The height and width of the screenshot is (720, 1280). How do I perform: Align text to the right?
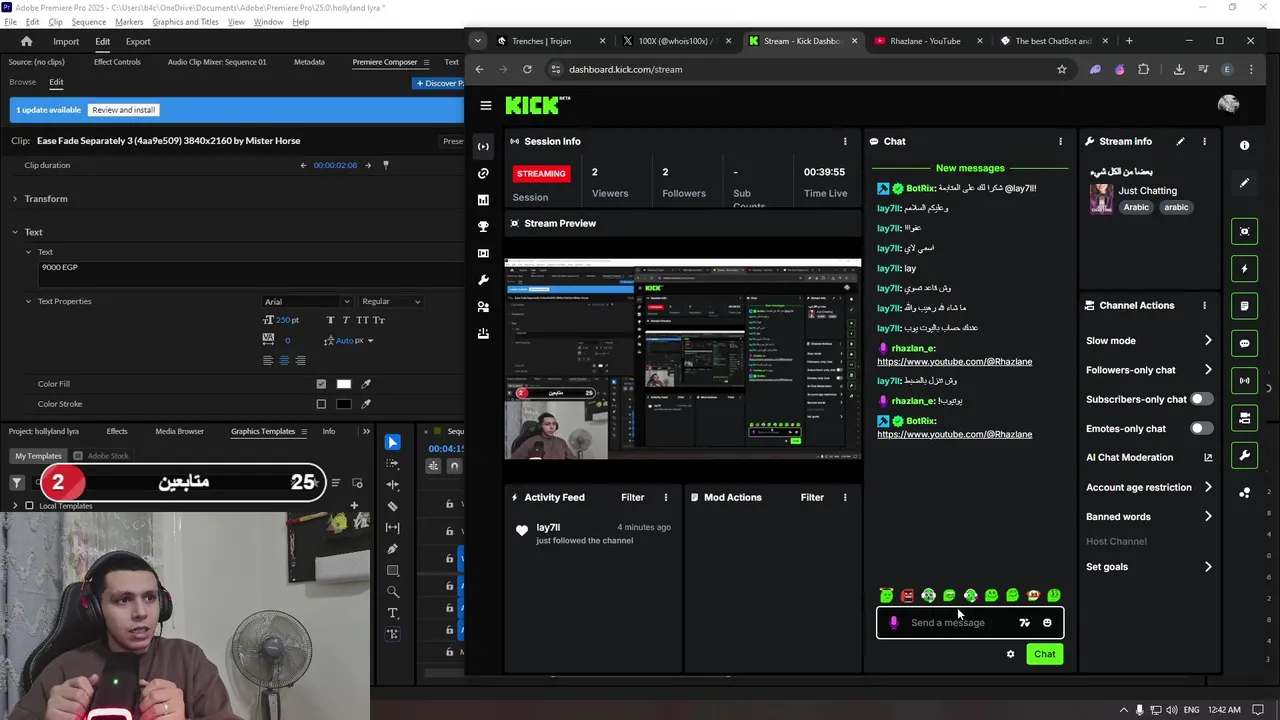pyautogui.click(x=300, y=360)
